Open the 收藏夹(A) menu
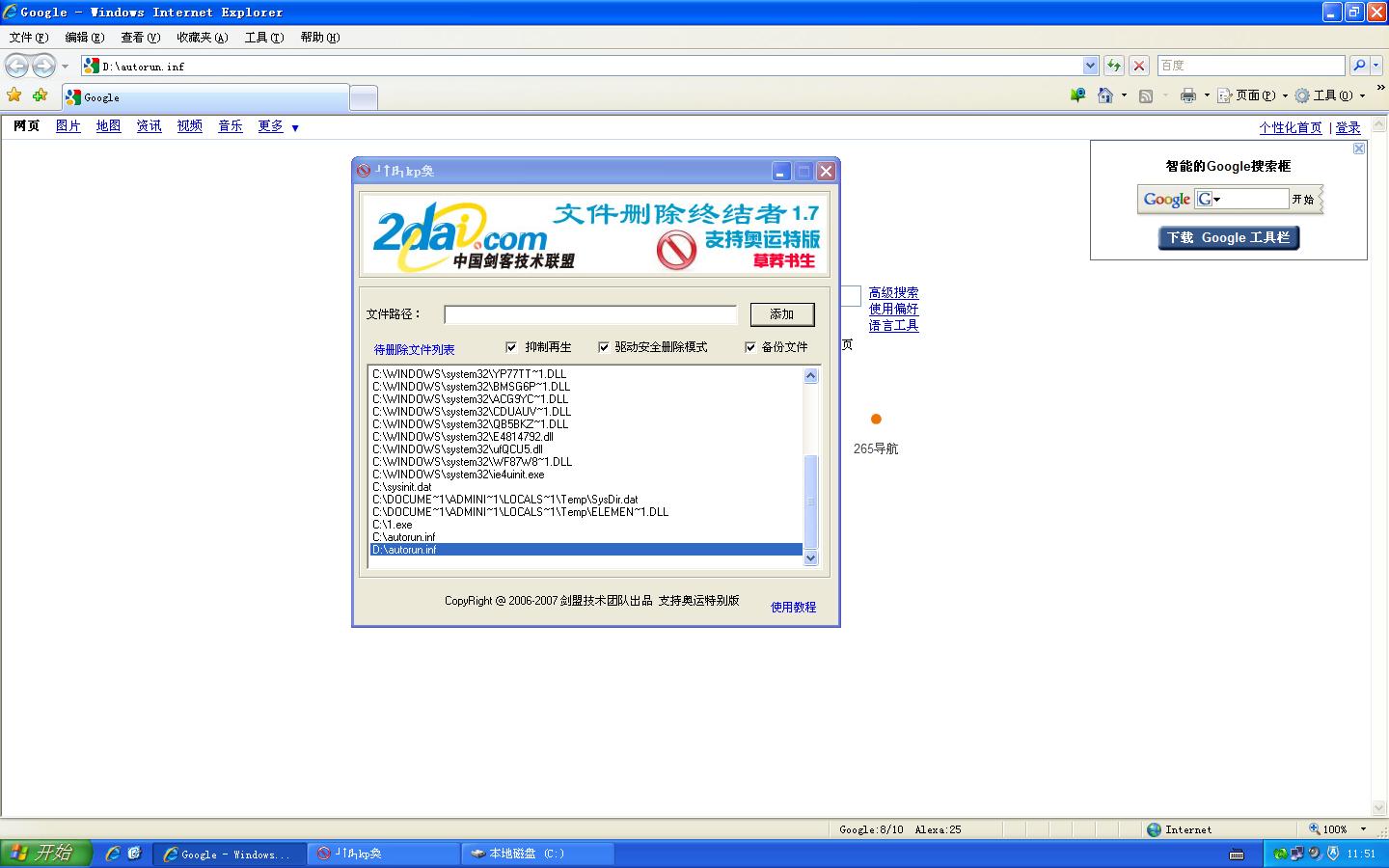The width and height of the screenshot is (1389, 868). pos(202,38)
